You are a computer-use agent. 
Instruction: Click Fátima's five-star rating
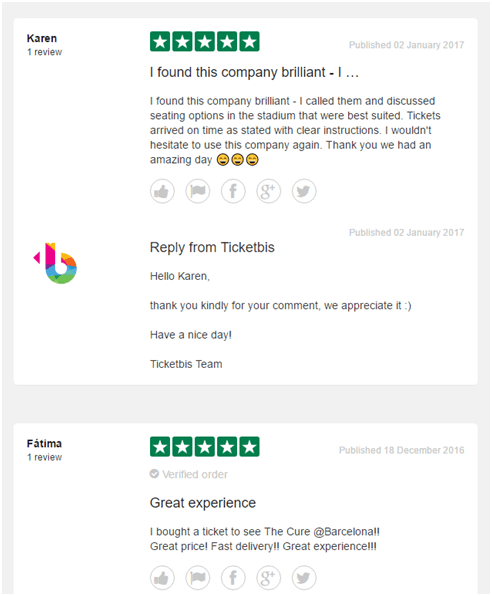click(x=205, y=447)
